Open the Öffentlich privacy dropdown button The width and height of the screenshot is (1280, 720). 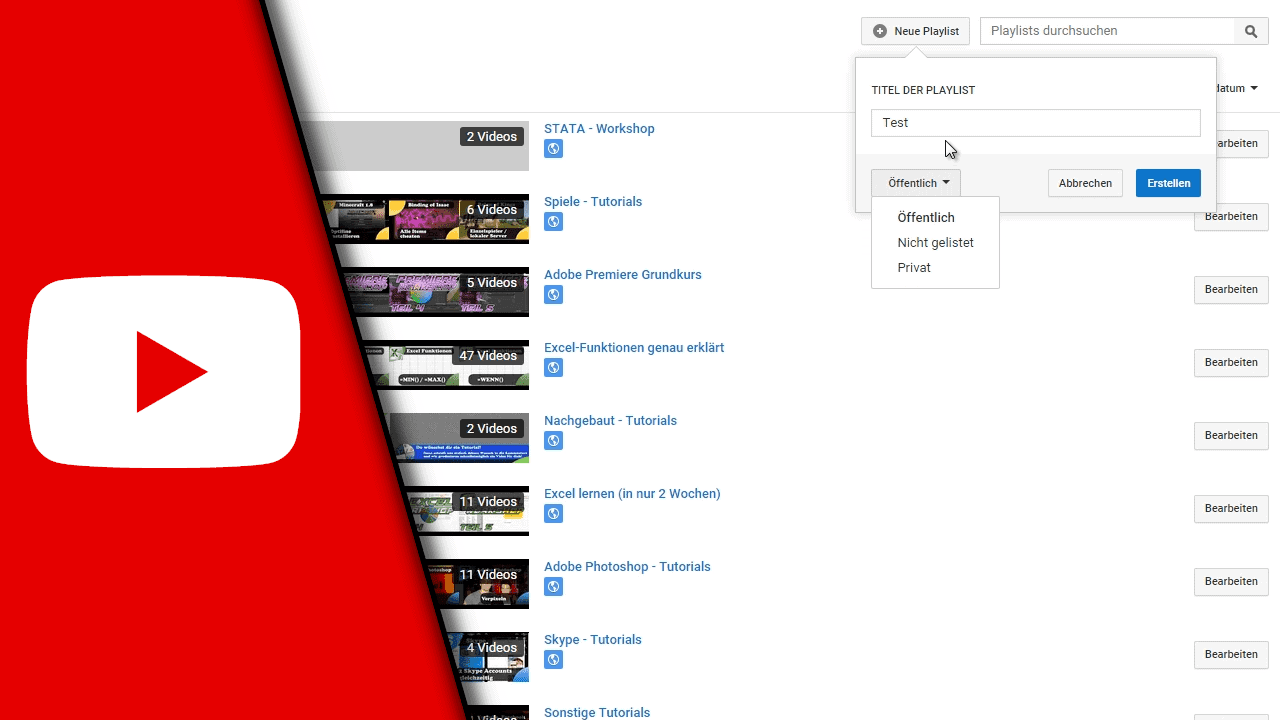916,183
